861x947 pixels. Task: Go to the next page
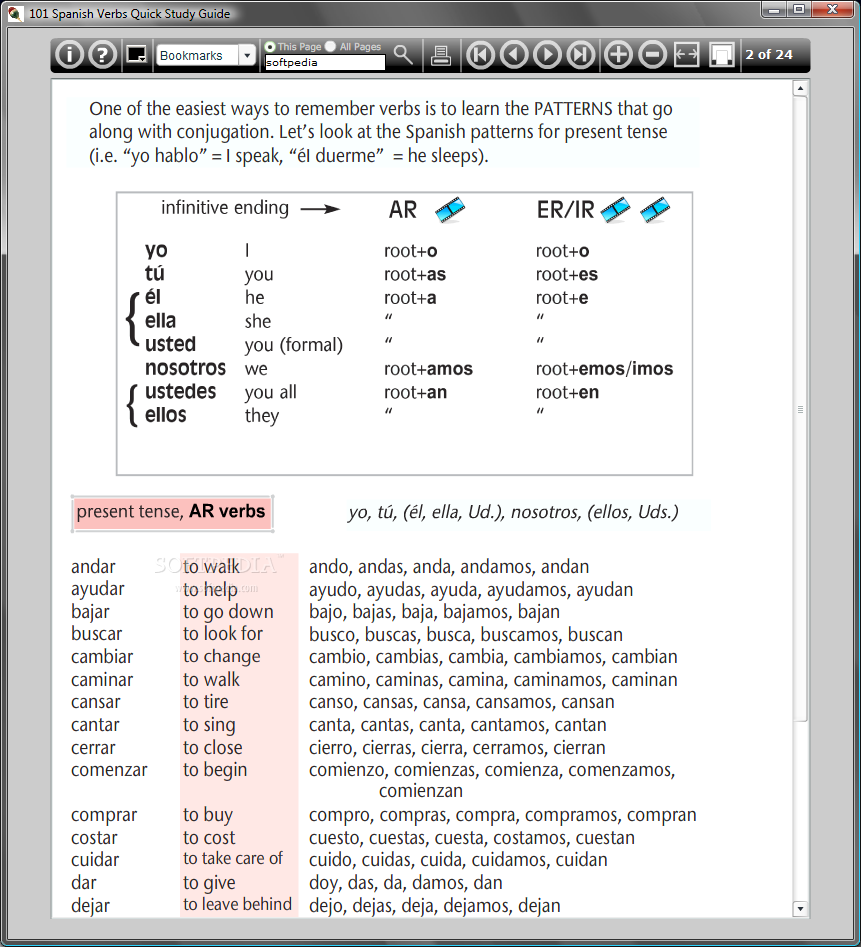[548, 55]
